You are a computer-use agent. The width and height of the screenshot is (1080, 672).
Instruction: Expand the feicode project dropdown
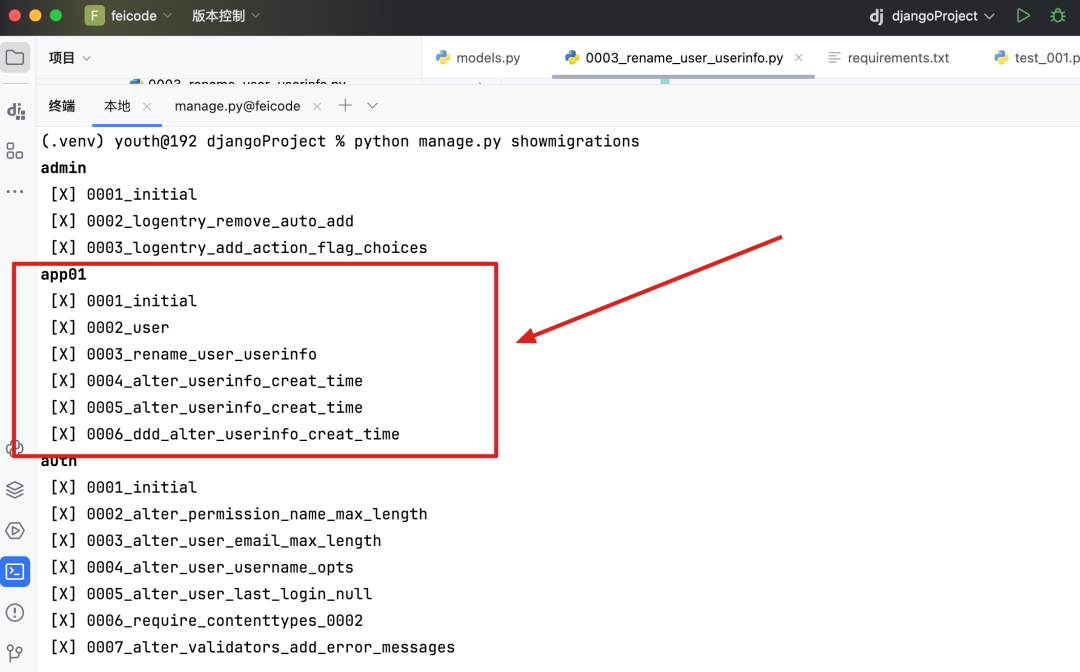pos(167,16)
